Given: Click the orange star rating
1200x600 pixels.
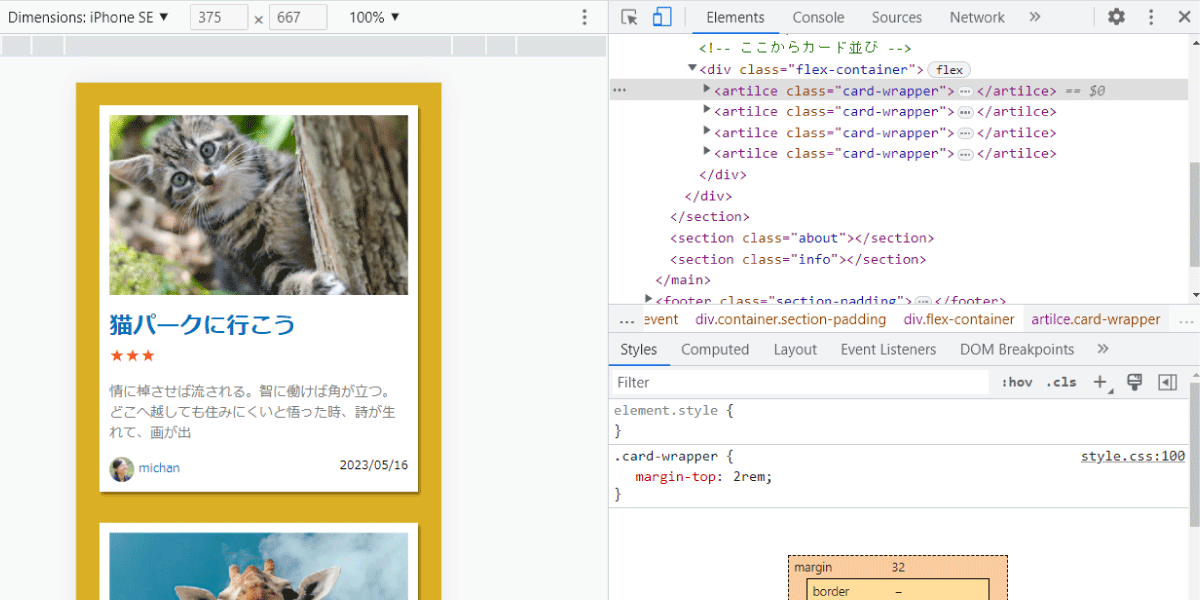Looking at the screenshot, I should coord(132,355).
